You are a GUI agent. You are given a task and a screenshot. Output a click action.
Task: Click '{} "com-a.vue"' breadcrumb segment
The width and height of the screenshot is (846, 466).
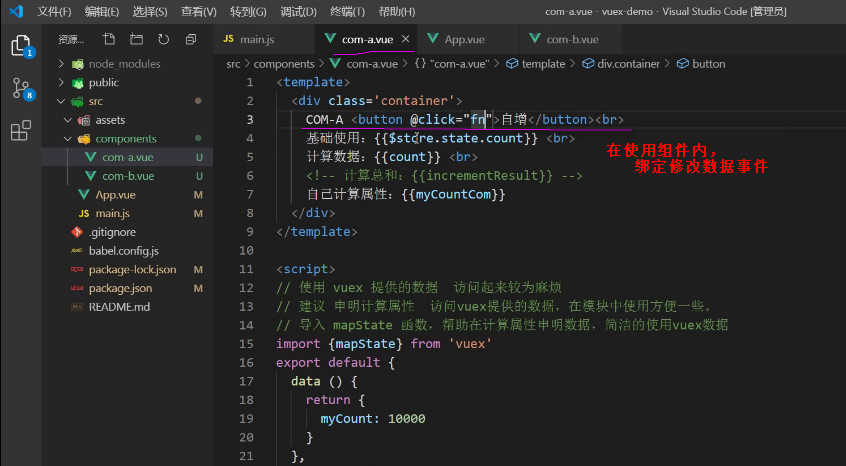coord(452,64)
